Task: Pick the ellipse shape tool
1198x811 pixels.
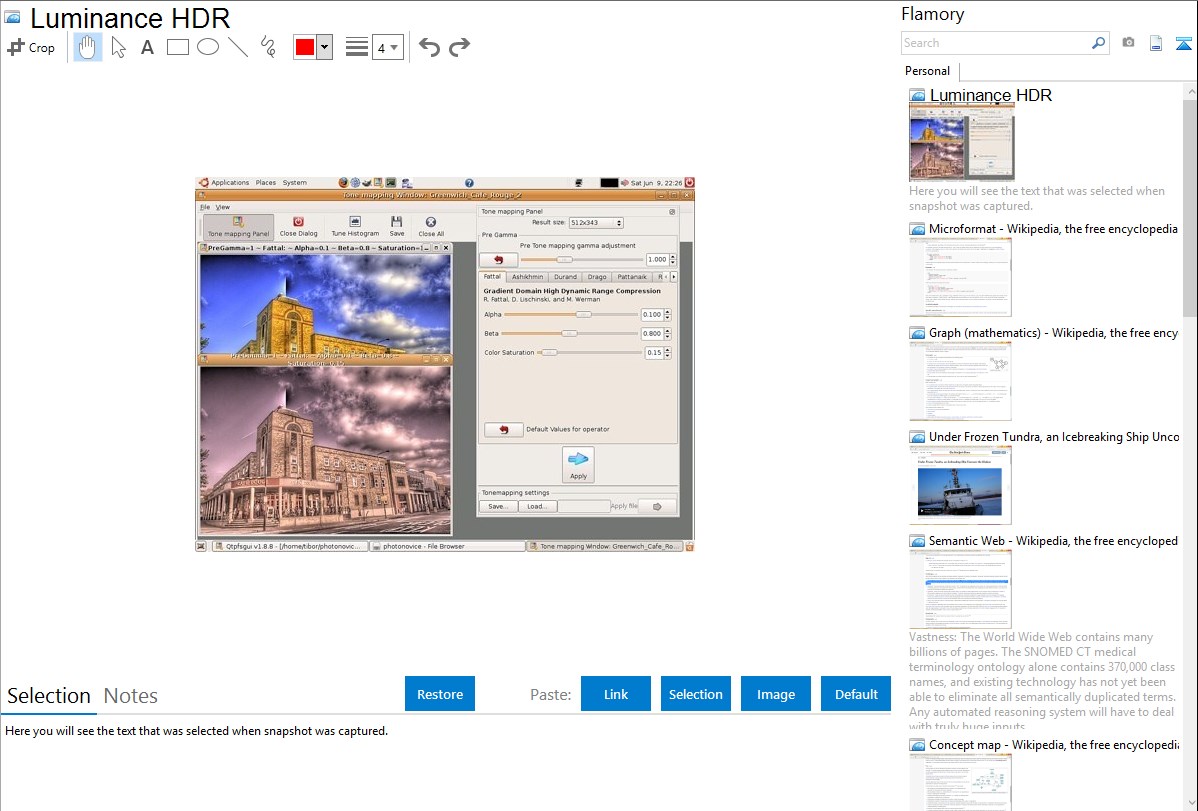Action: tap(208, 47)
